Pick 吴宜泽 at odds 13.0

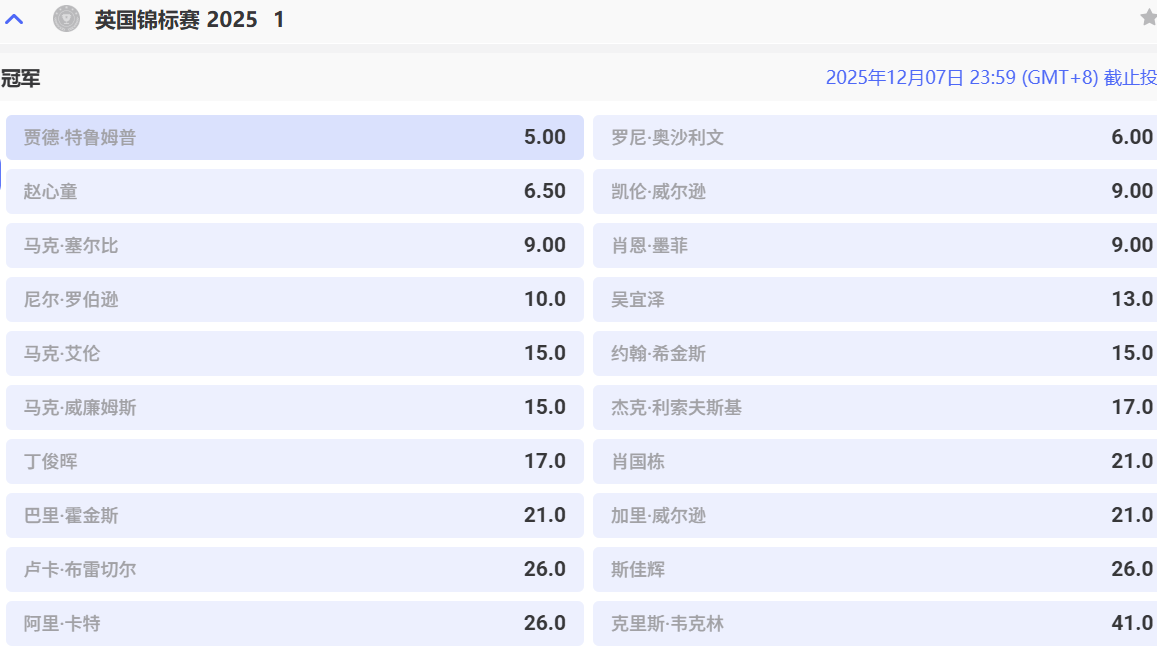coord(875,299)
